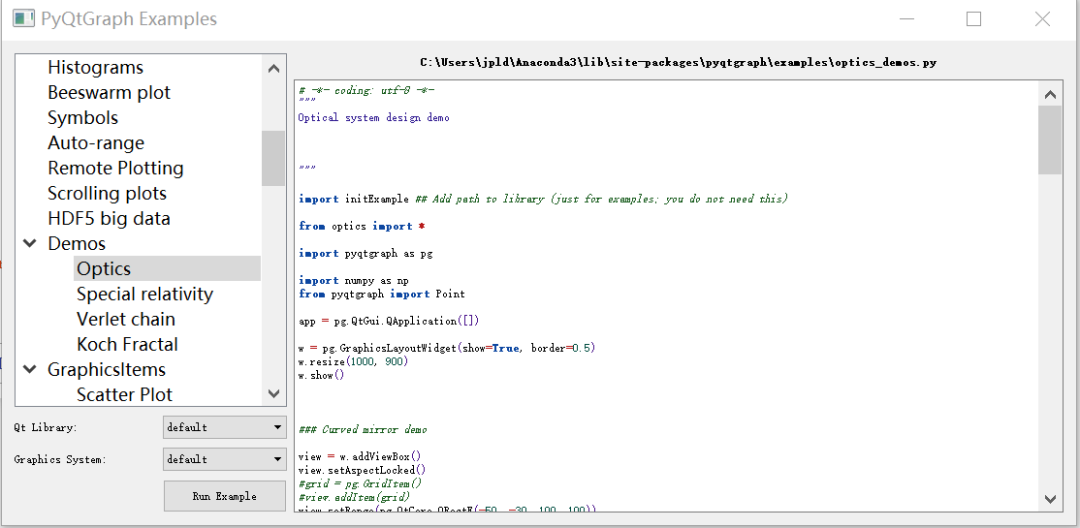Click the Run Example button
The height and width of the screenshot is (528, 1080).
click(x=225, y=496)
